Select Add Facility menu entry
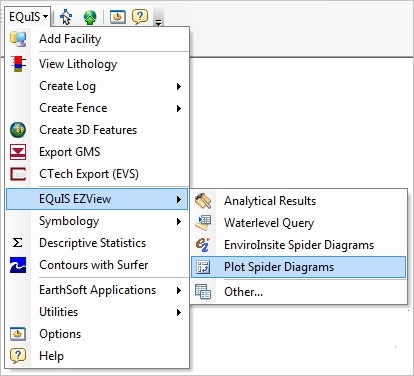 pos(97,39)
